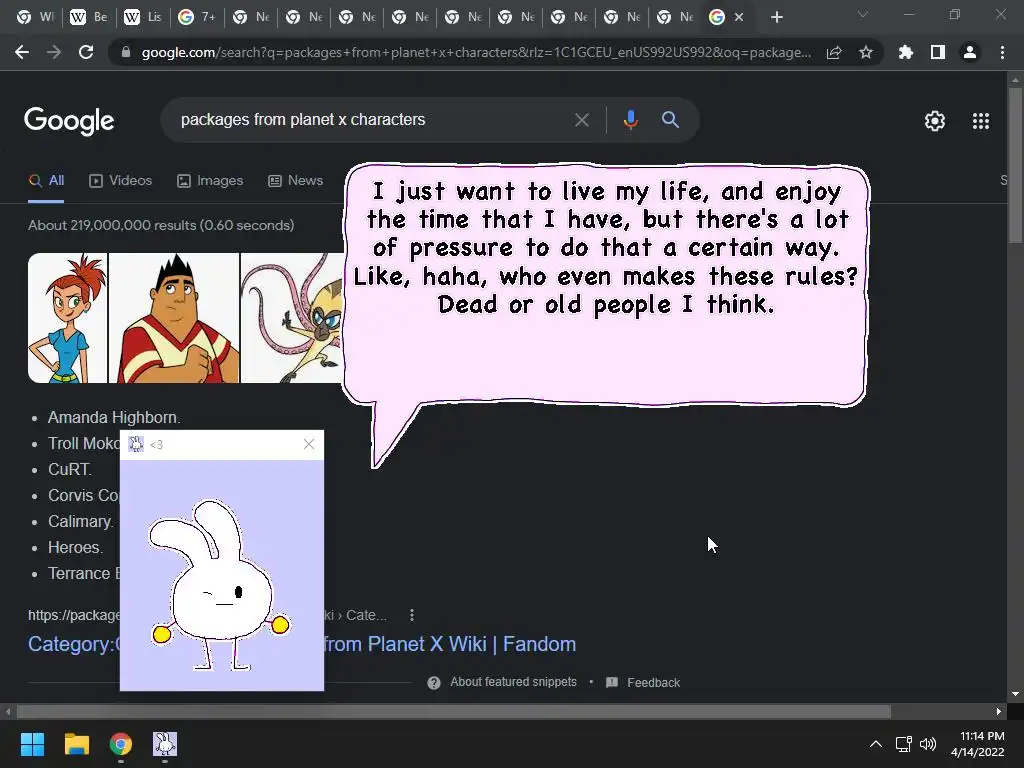Click the horizontal scrollbar thumb
The height and width of the screenshot is (768, 1024).
(453, 711)
